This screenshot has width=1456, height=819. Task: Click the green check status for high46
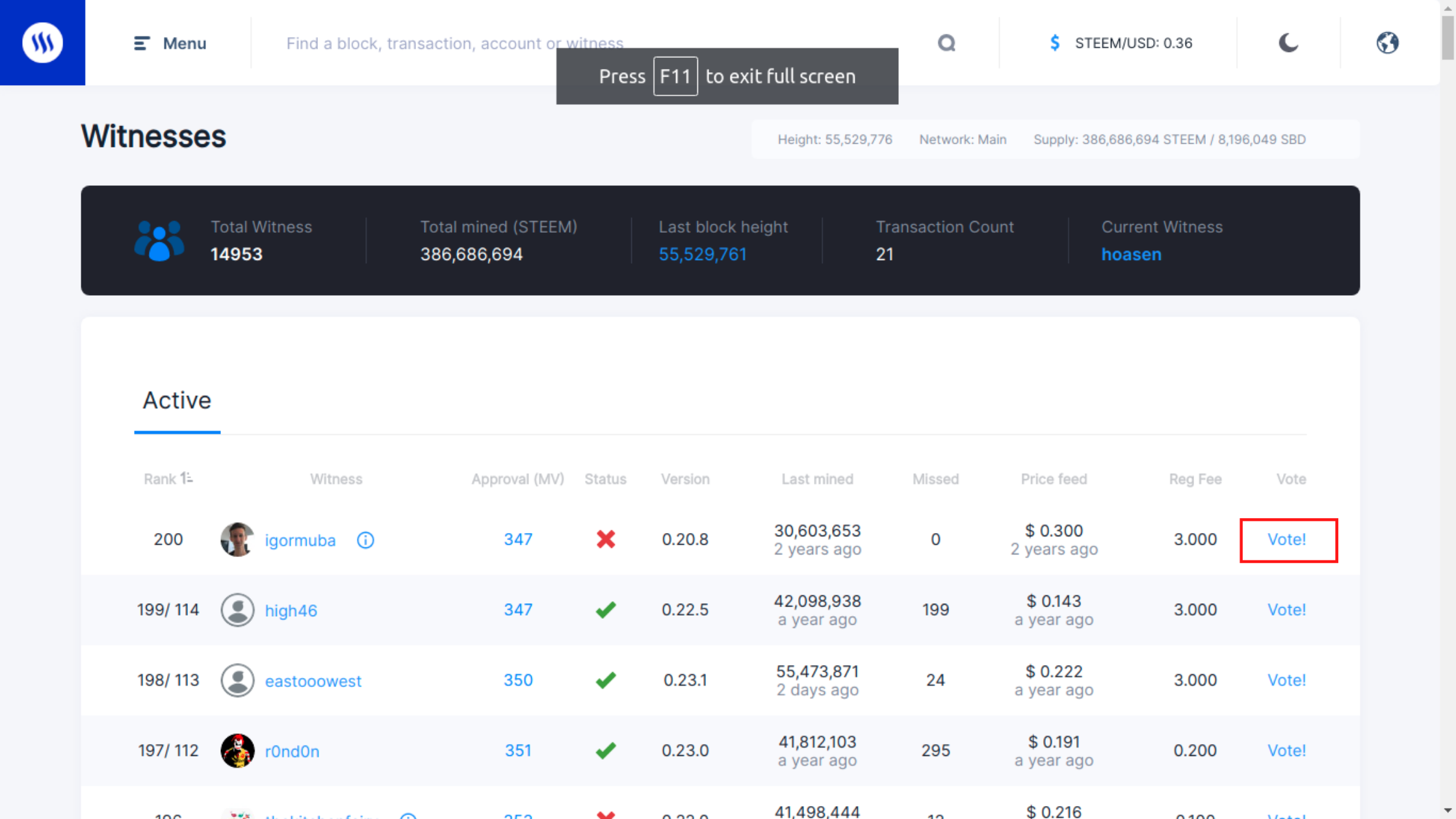[x=606, y=610]
